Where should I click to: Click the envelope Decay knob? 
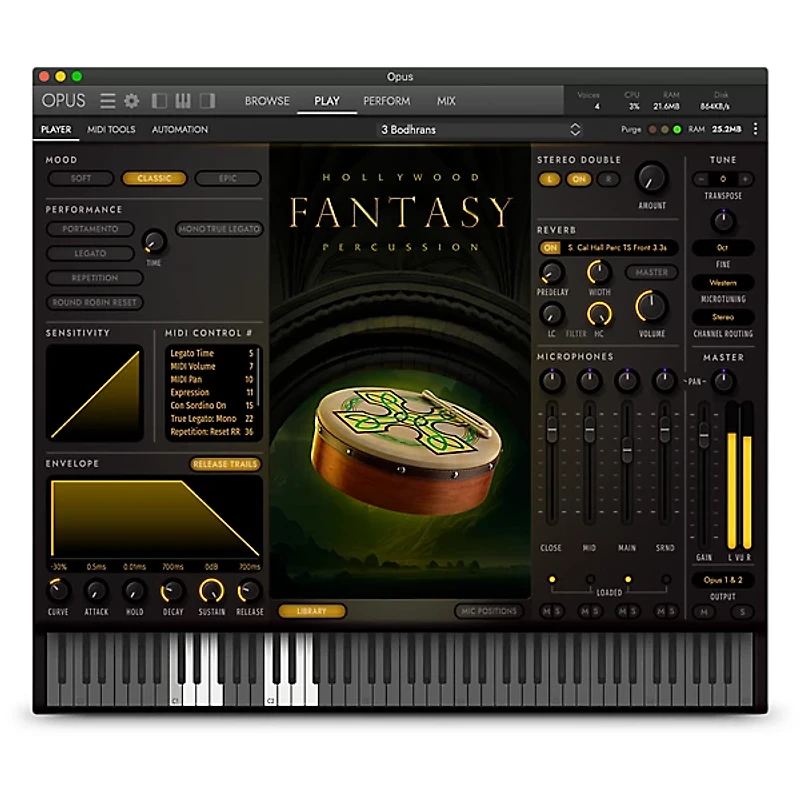172,591
